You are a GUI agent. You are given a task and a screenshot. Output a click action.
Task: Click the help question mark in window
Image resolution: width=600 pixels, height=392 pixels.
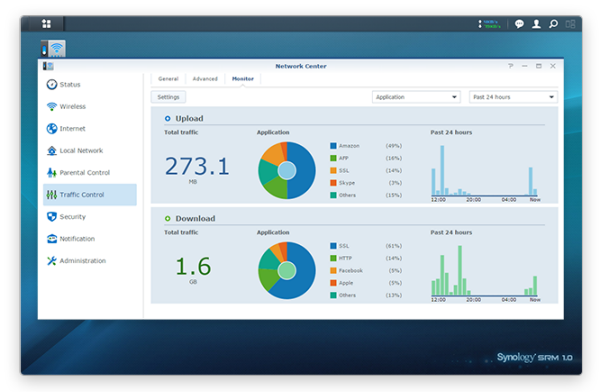pos(510,66)
